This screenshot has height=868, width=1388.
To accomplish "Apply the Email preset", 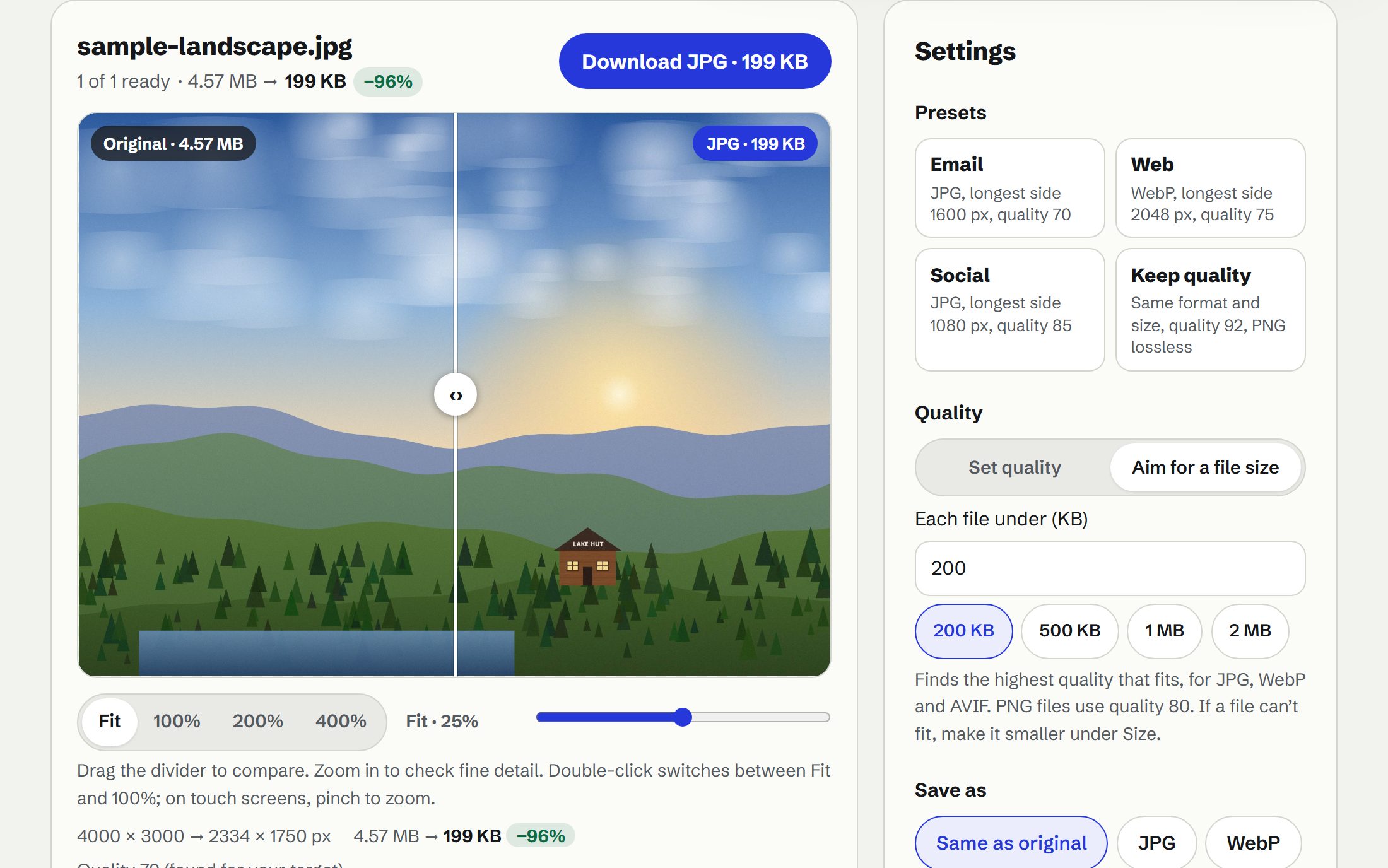I will click(1009, 188).
